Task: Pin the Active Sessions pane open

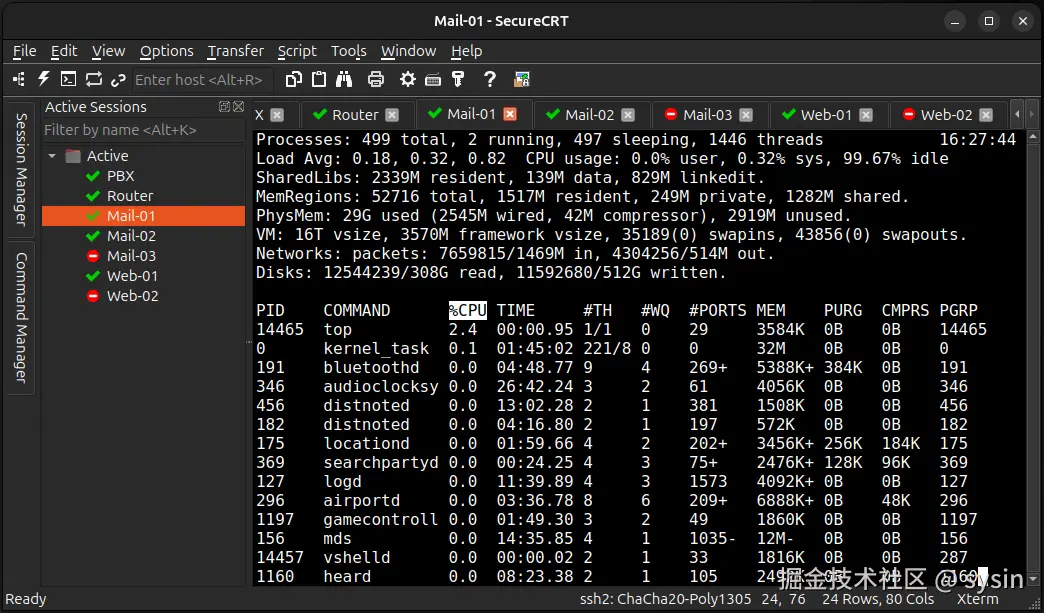Action: (225, 107)
